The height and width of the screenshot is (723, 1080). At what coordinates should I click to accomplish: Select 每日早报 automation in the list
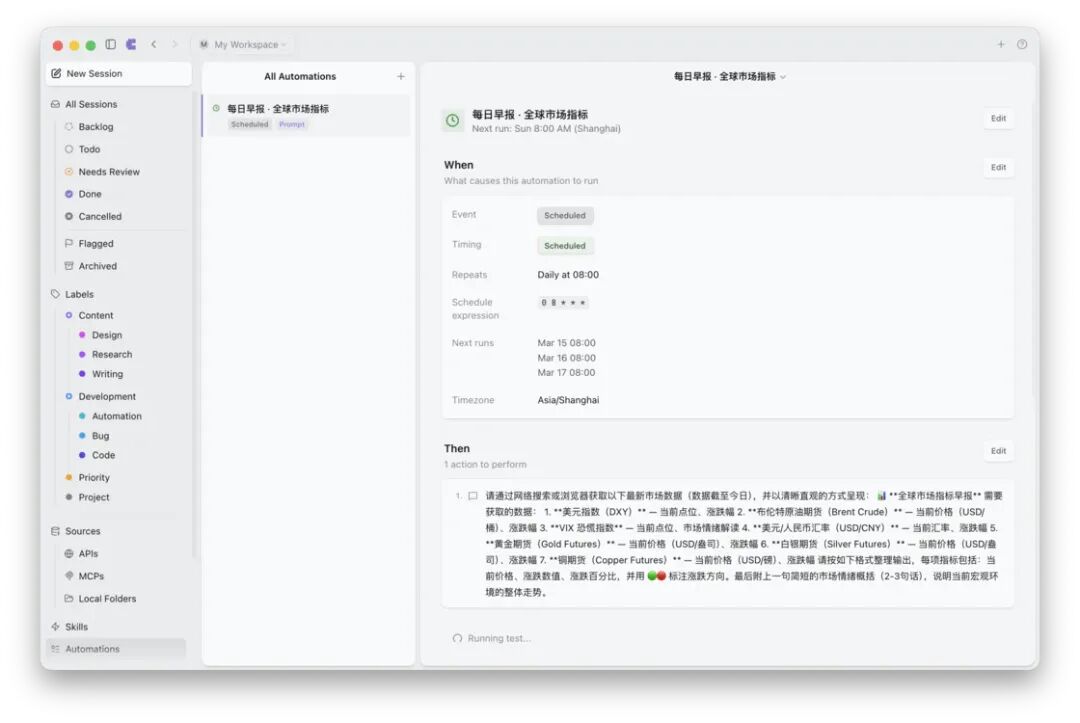click(307, 116)
